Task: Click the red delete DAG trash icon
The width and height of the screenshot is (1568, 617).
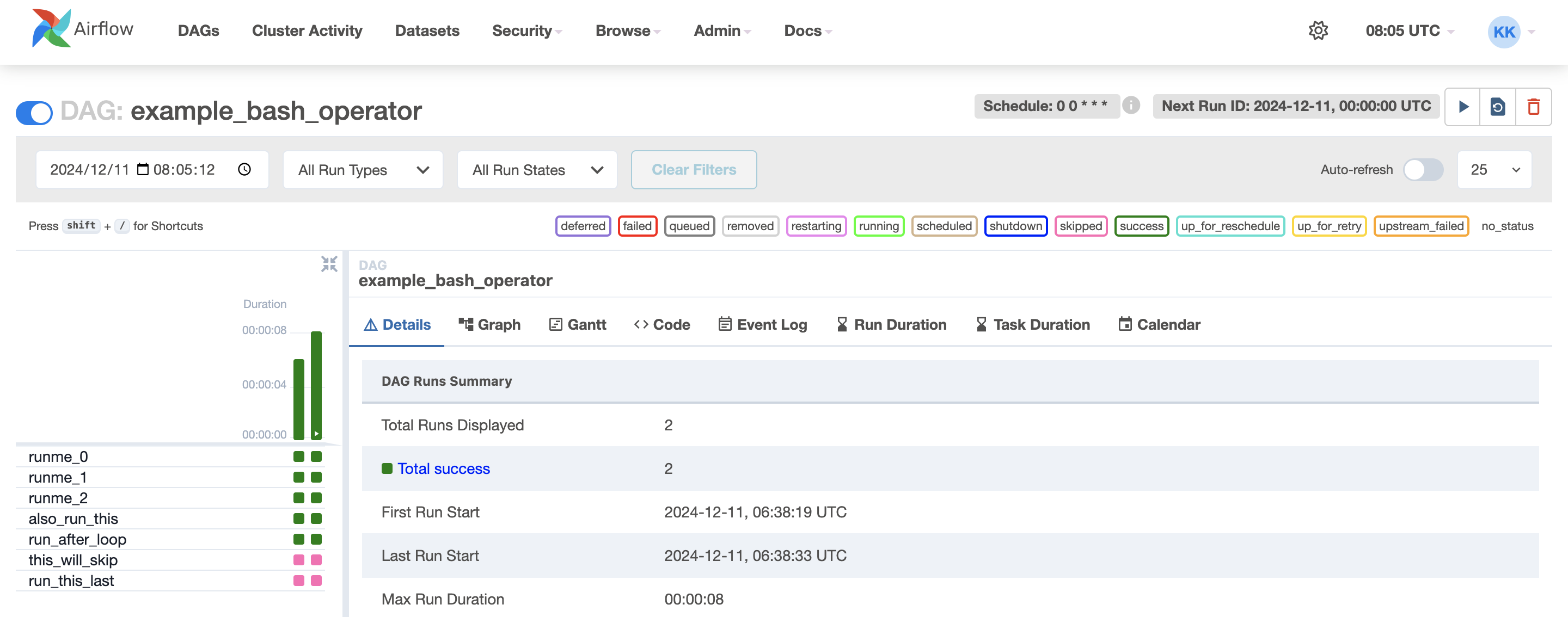Action: coord(1533,107)
